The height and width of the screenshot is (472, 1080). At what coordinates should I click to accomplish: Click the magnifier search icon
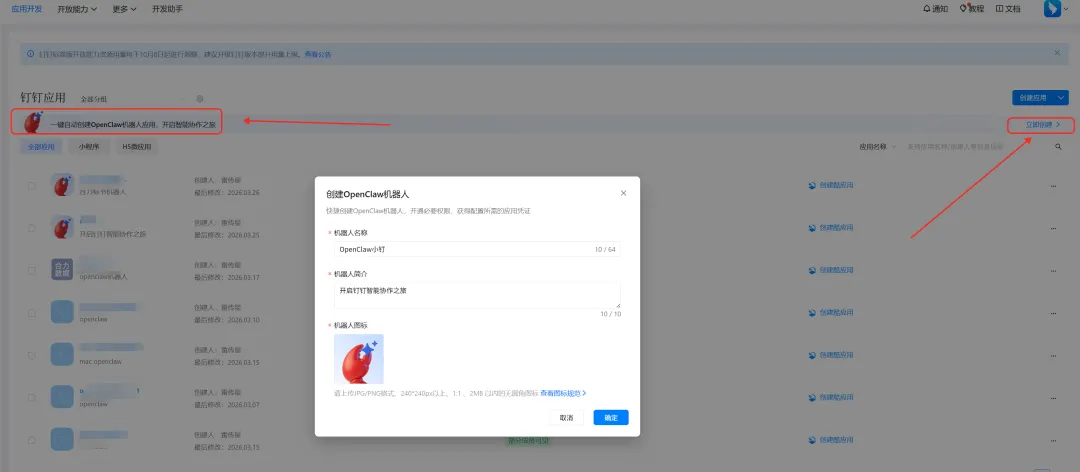[x=1059, y=147]
